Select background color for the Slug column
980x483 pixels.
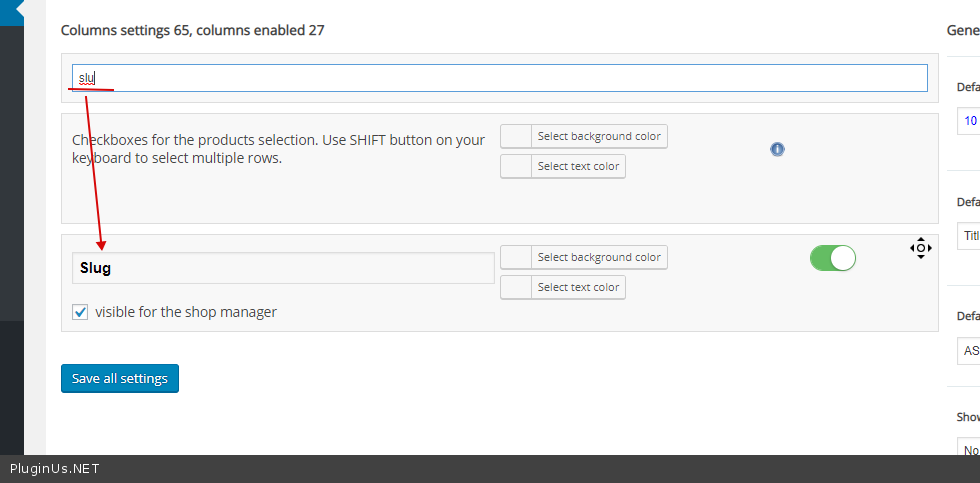[598, 257]
